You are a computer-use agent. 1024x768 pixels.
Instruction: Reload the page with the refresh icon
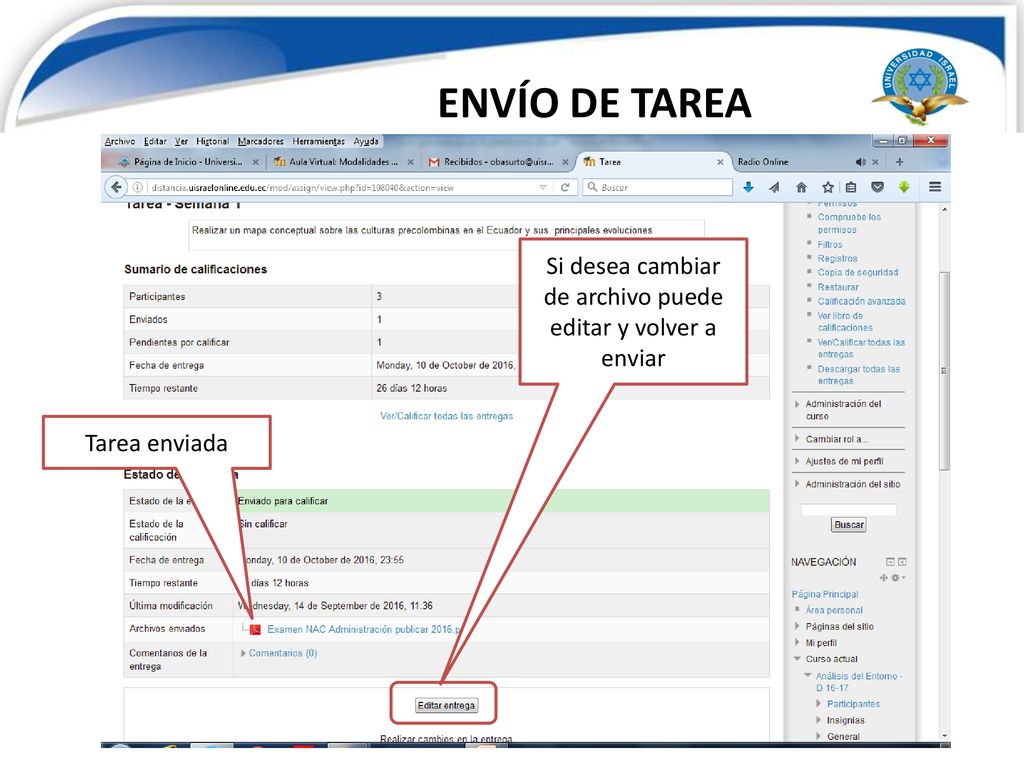tap(566, 187)
